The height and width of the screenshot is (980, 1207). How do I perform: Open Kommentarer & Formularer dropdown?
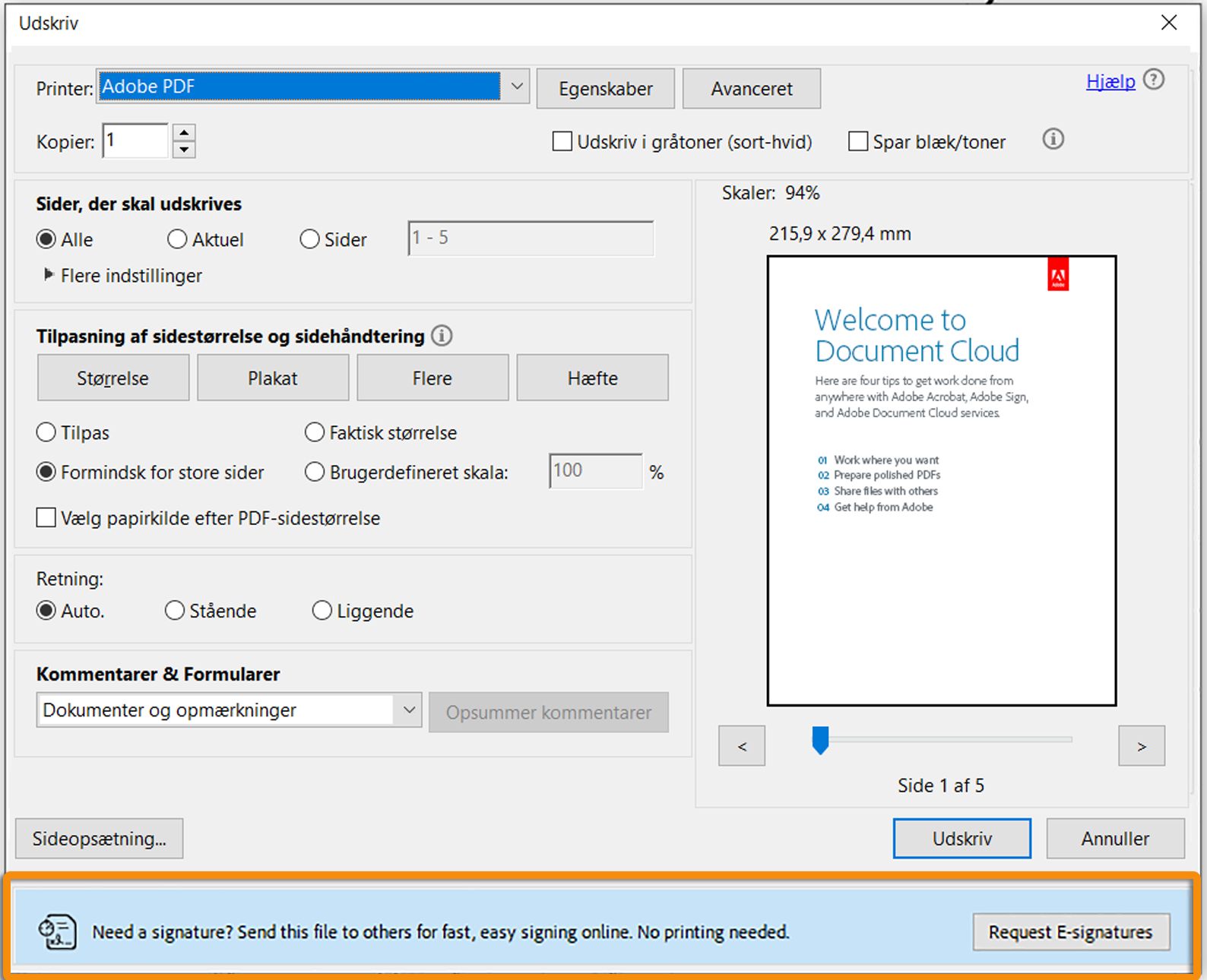click(229, 710)
